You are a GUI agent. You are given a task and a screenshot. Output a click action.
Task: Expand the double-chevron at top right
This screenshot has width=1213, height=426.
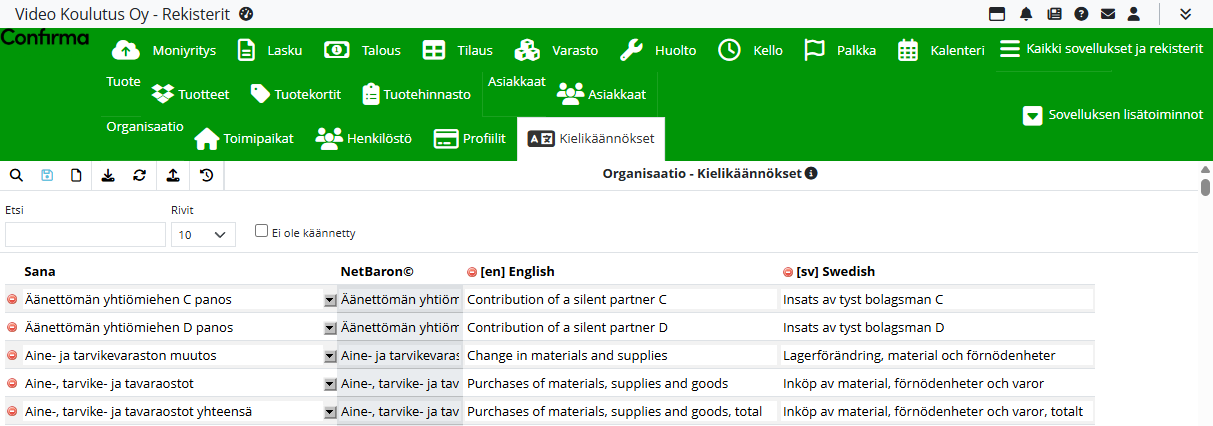1185,14
